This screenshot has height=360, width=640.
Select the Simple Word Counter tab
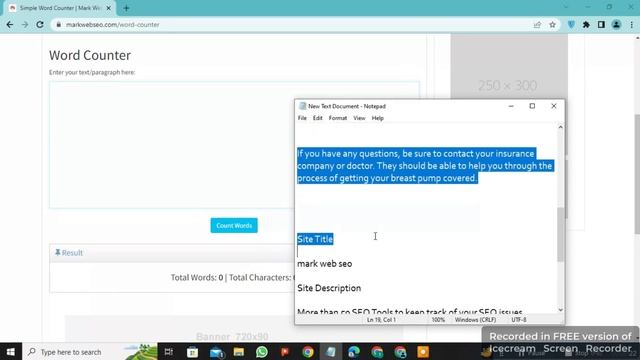point(60,8)
